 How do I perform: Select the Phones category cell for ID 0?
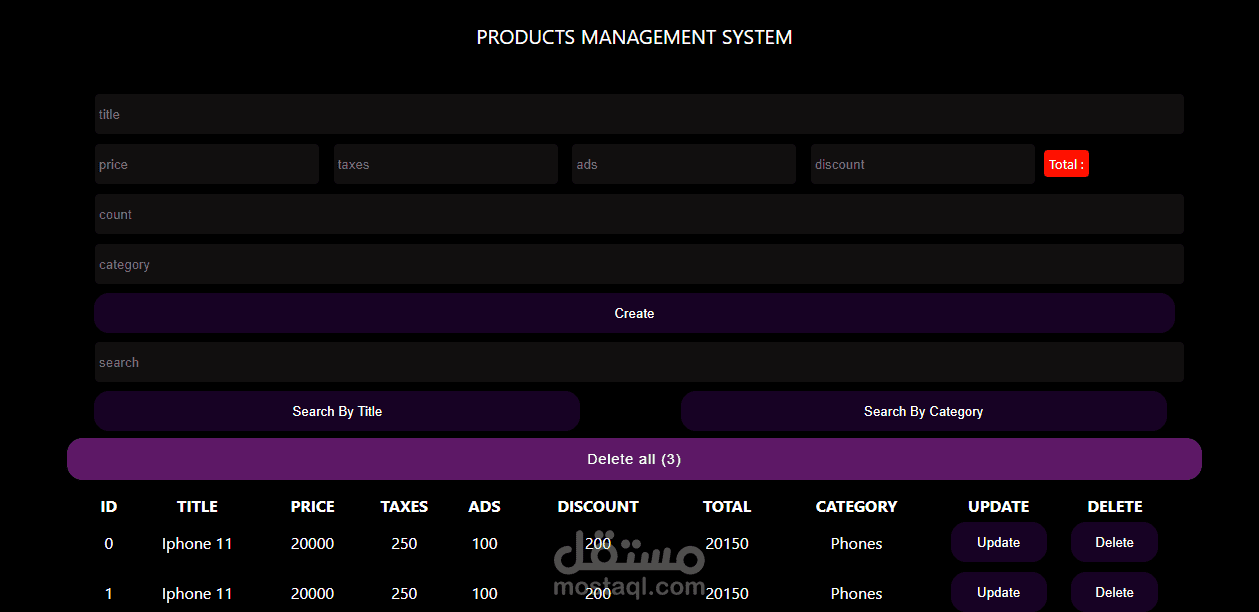(856, 543)
